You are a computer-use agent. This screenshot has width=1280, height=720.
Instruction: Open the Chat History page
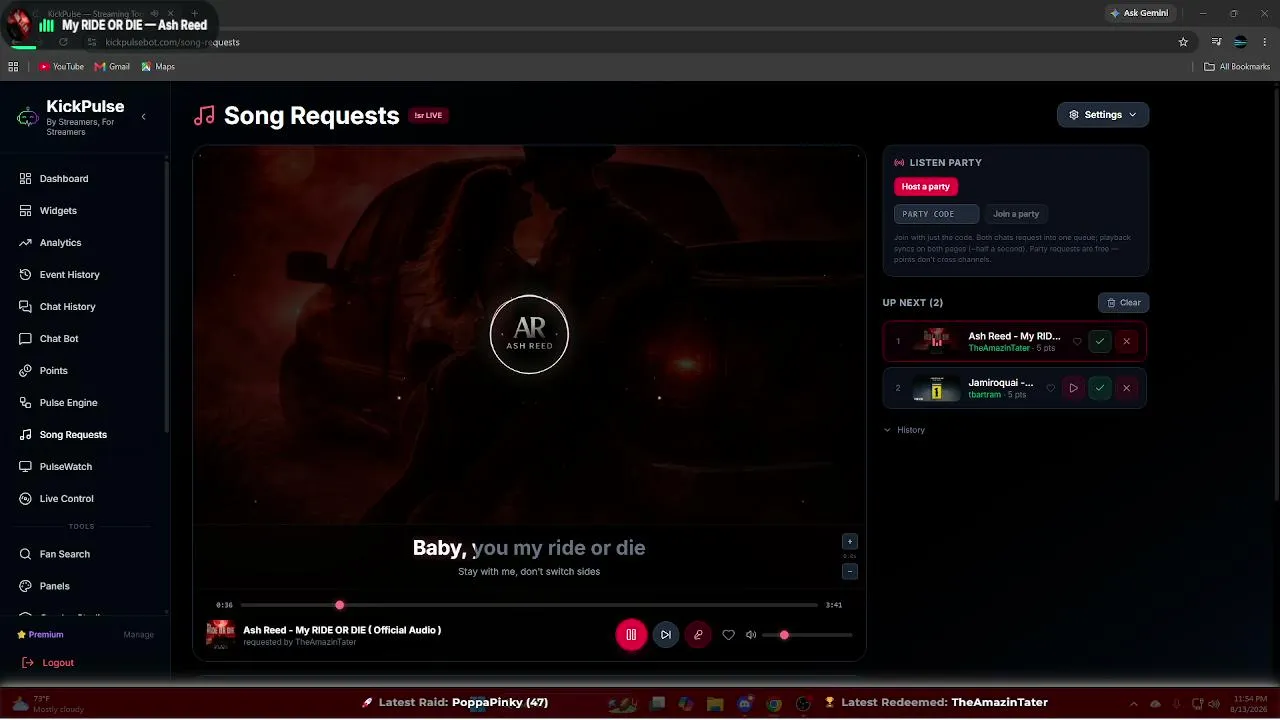[67, 307]
